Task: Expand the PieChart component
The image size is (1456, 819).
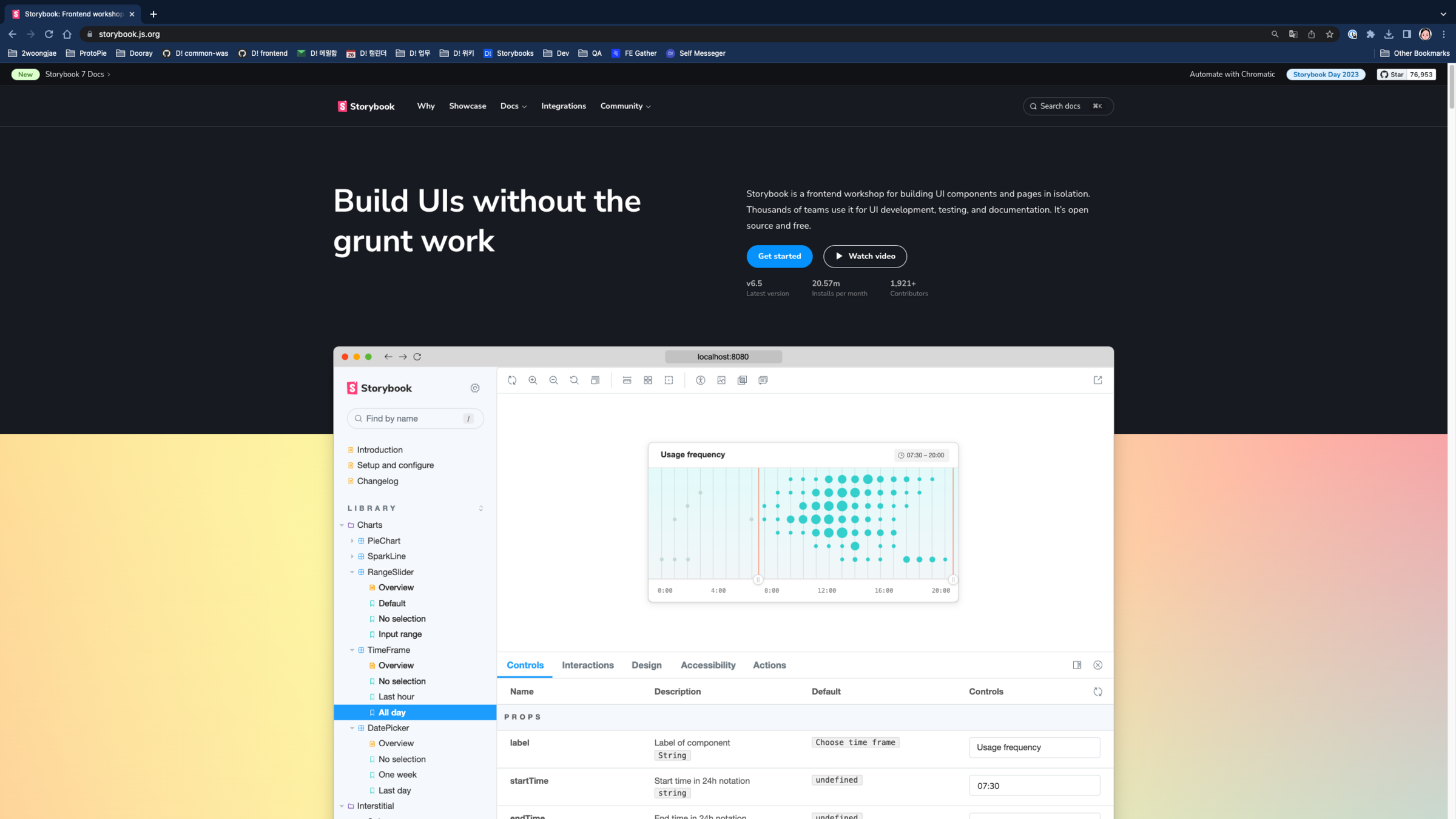Action: click(x=352, y=541)
